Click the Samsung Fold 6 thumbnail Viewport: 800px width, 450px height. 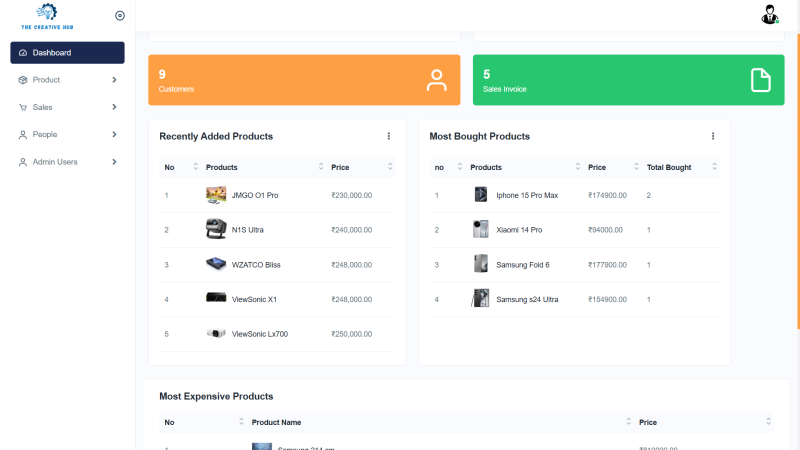481,264
